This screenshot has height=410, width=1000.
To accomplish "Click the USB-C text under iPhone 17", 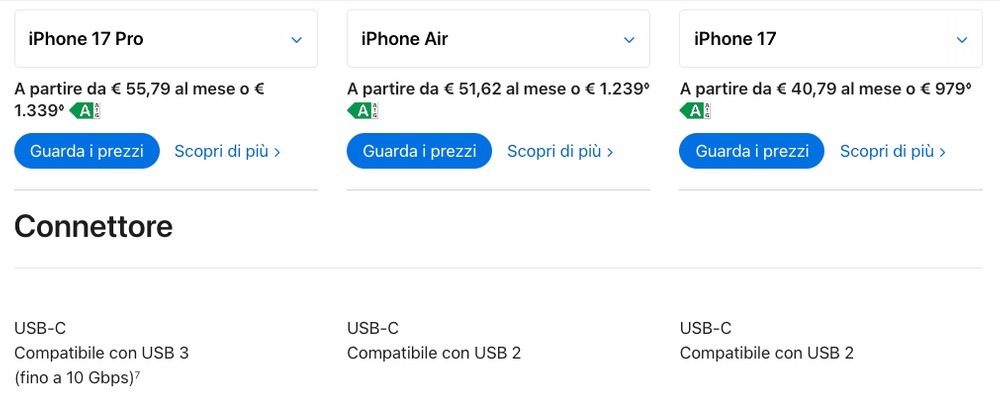I will pos(705,328).
